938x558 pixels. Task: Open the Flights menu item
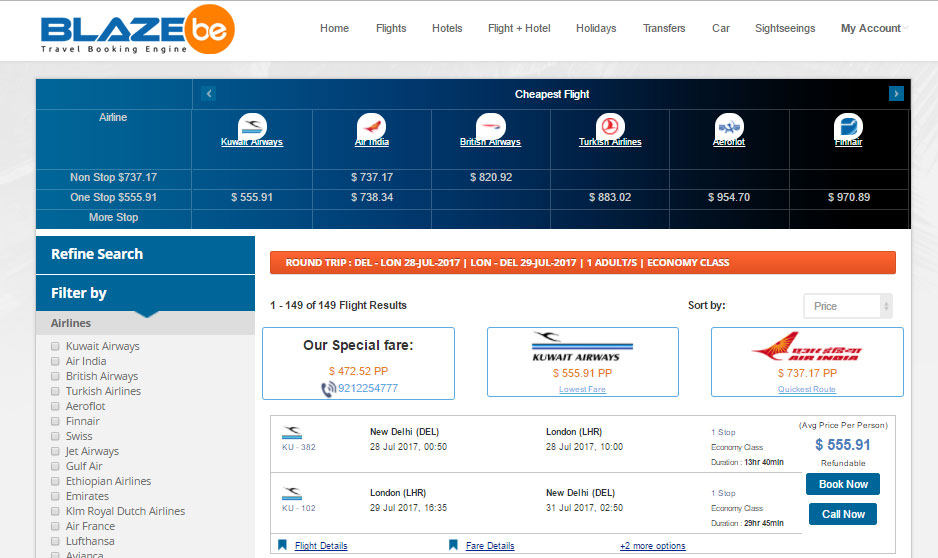391,28
